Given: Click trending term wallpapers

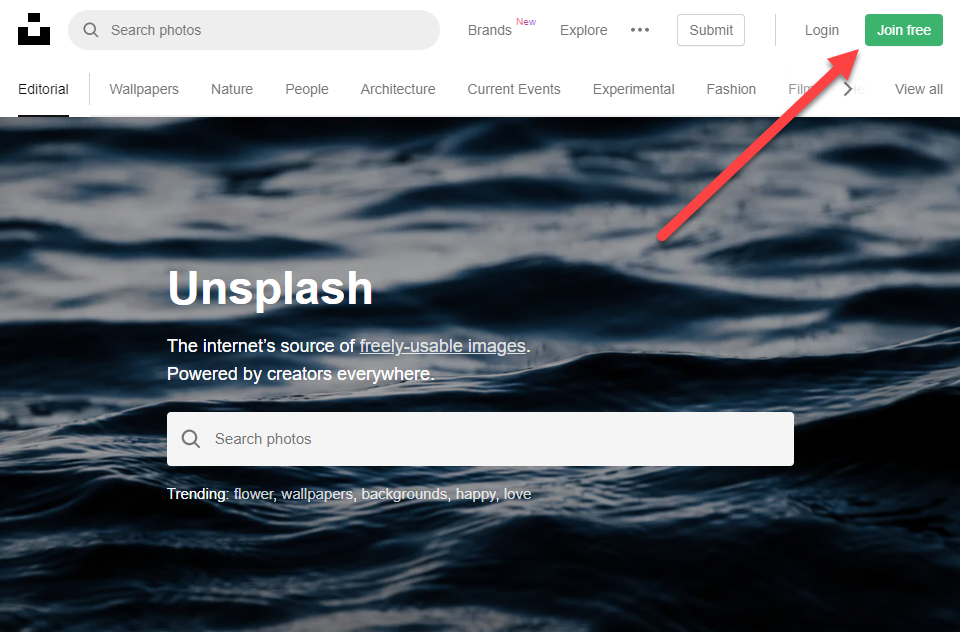Looking at the screenshot, I should [317, 494].
